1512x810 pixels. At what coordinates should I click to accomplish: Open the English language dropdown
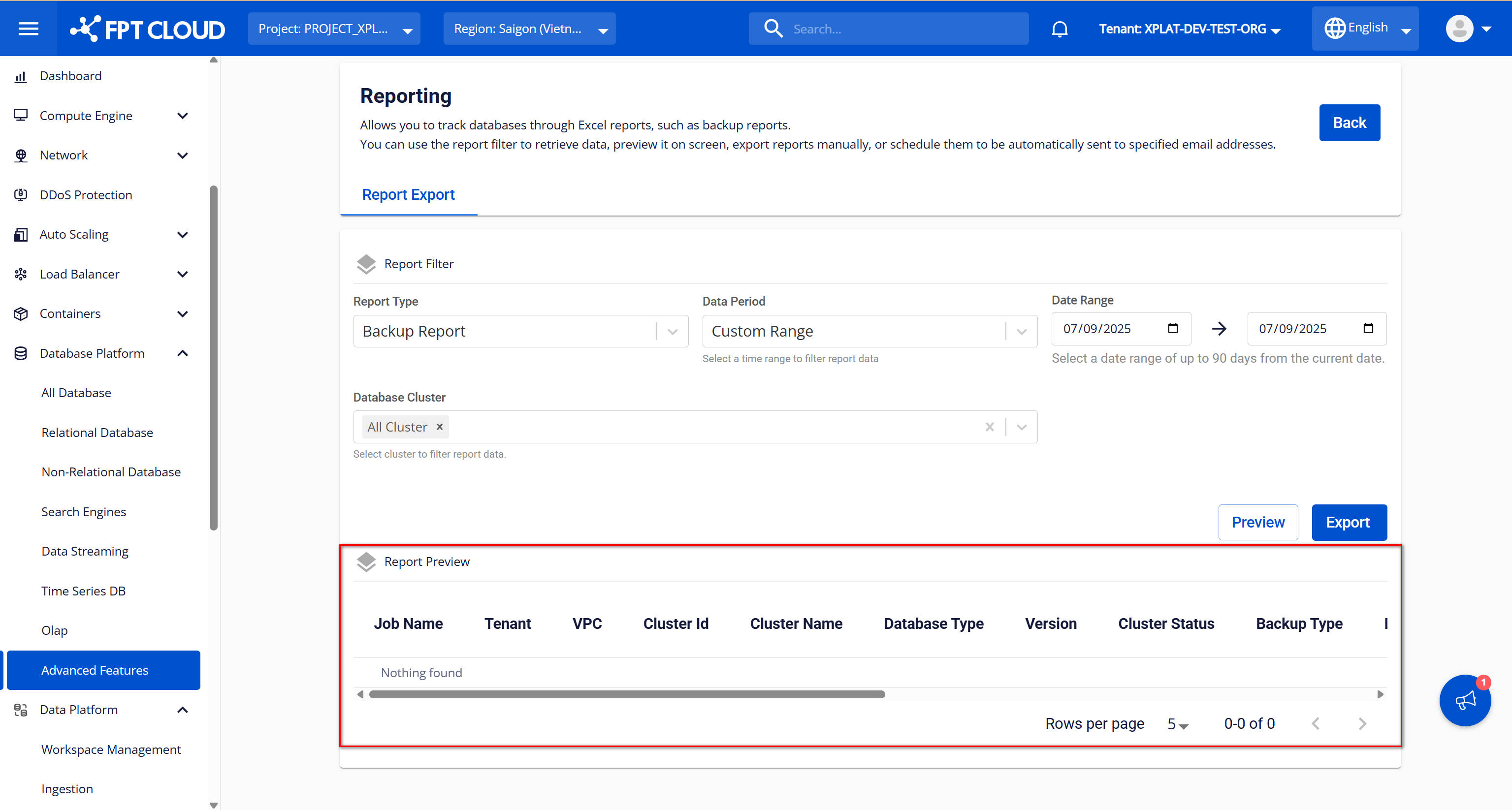[1365, 28]
